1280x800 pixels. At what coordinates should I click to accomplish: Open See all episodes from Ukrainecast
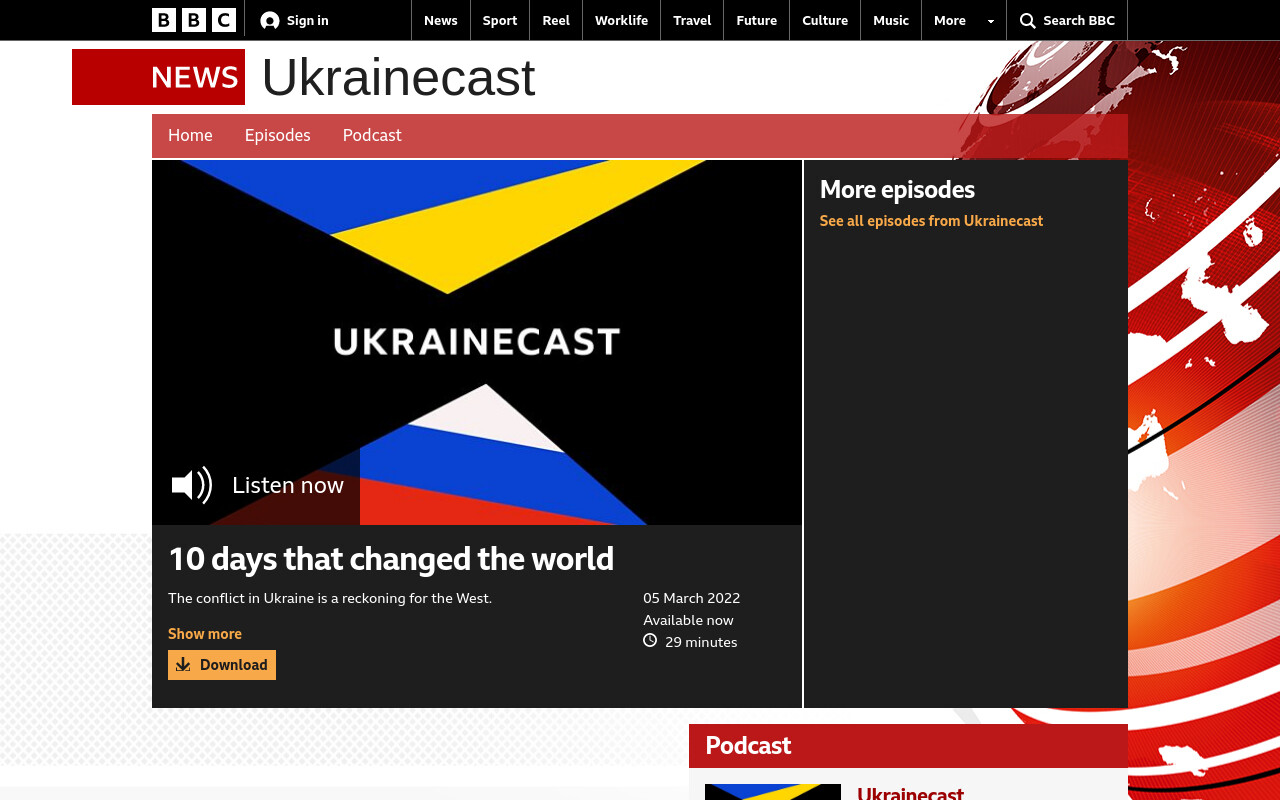(931, 221)
